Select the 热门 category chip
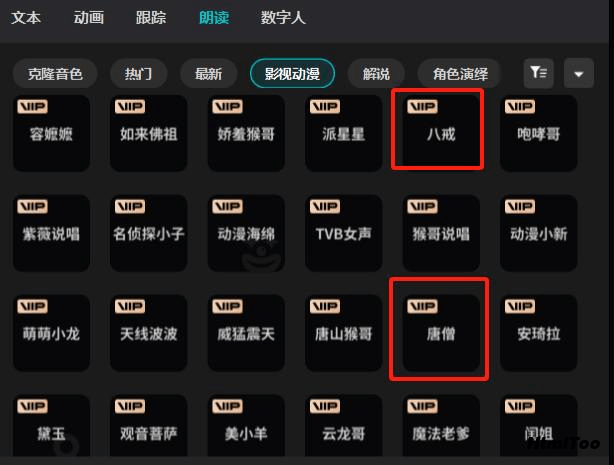Viewport: 614px width, 465px height. pos(139,74)
